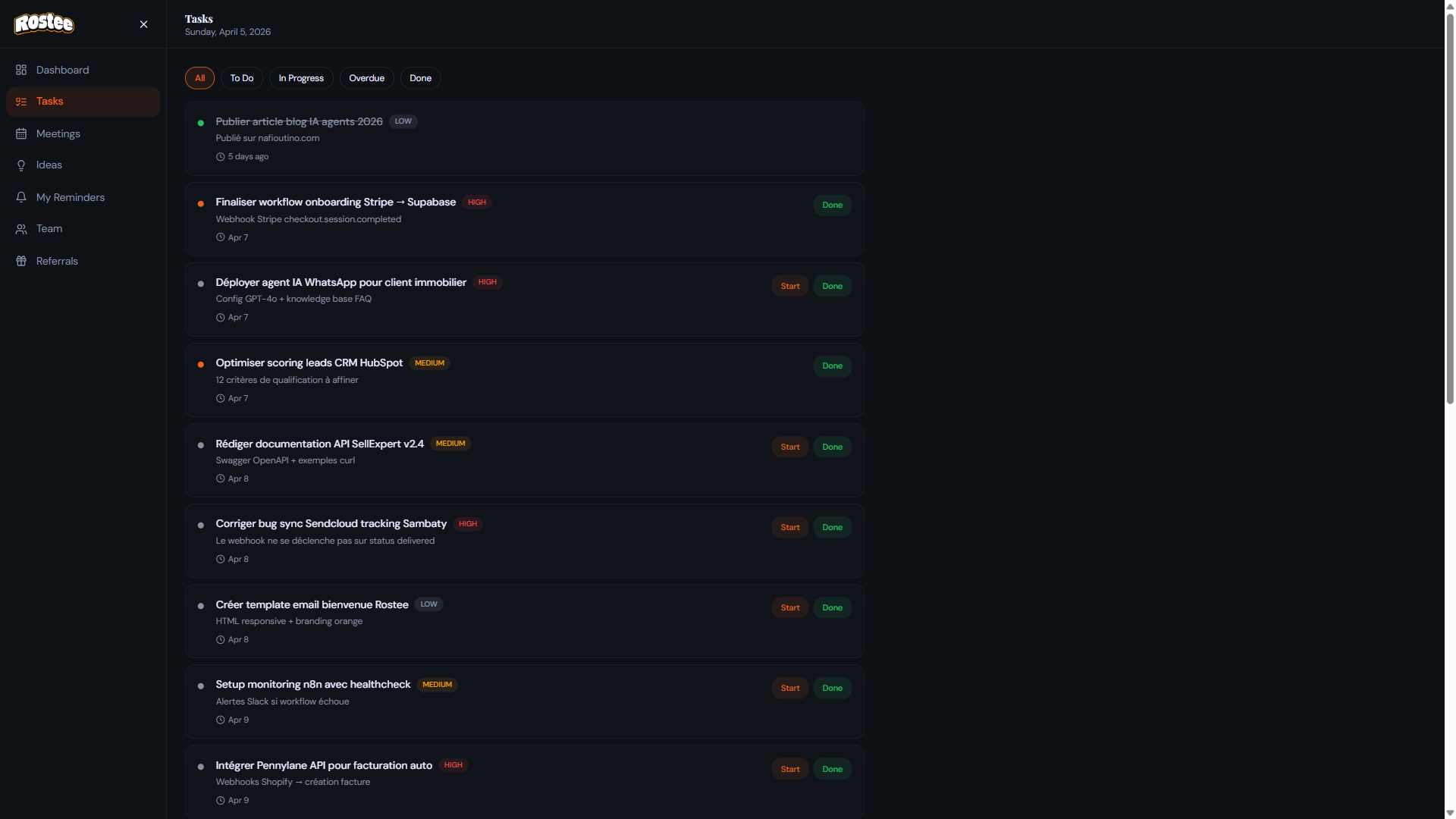
Task: Collapse sidebar with the X icon
Action: coord(143,24)
